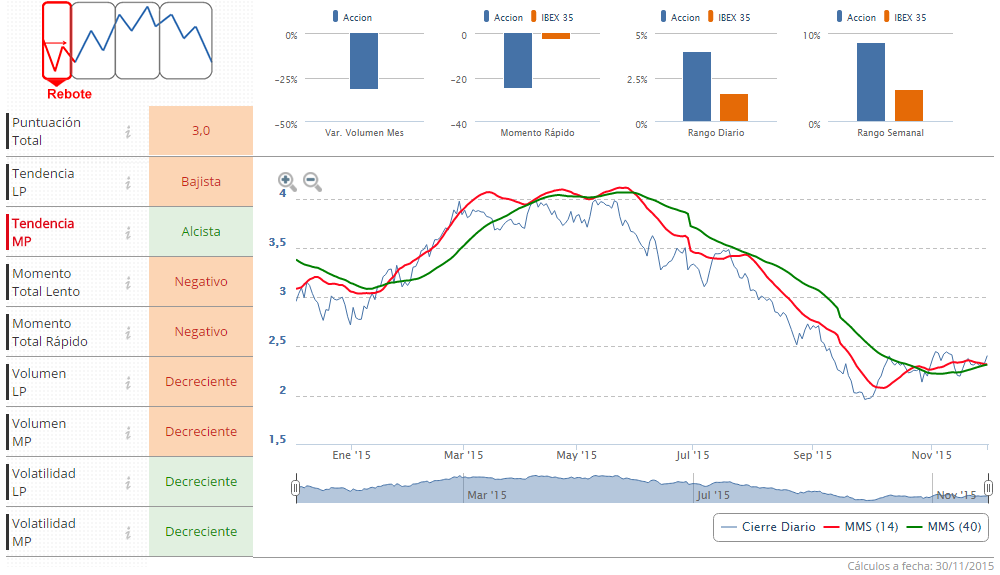Viewport: 1000px width, 575px height.
Task: Click the Bajista value cell
Action: click(201, 182)
